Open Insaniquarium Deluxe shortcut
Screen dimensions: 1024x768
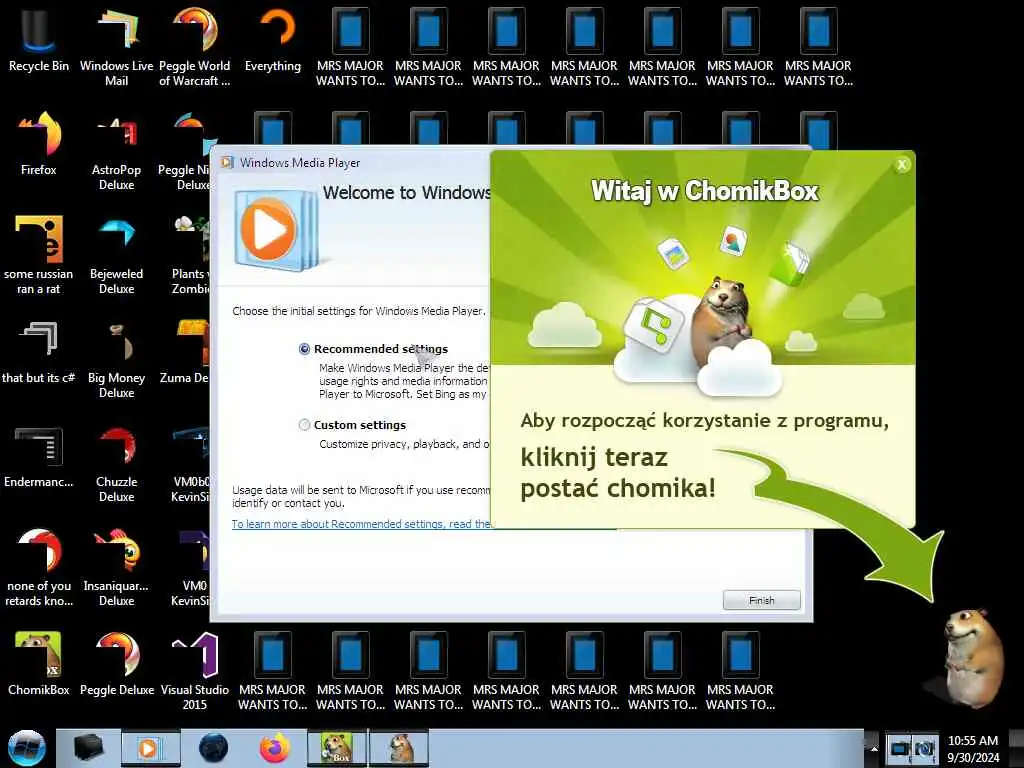coord(116,568)
